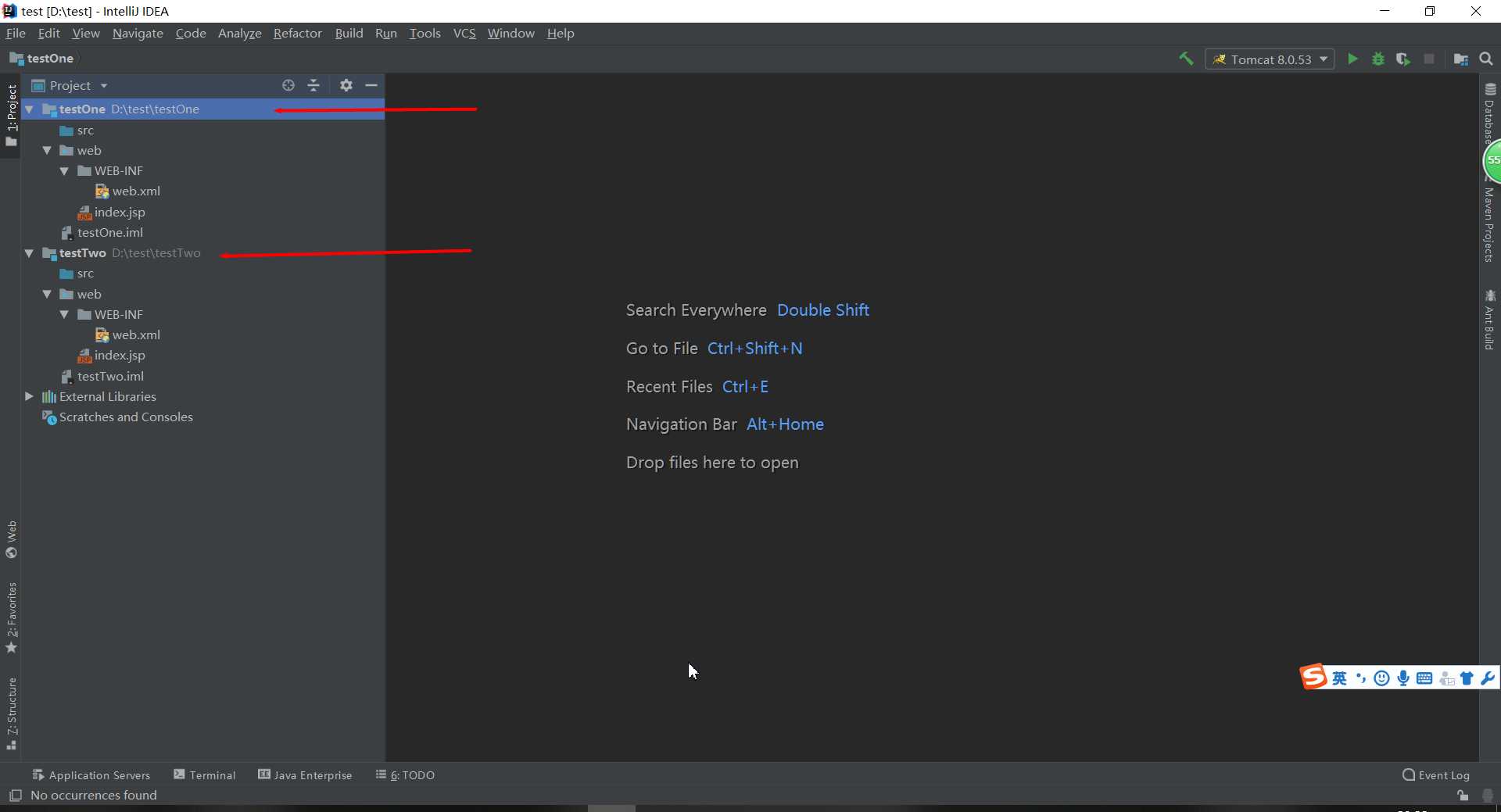
Task: Open Sogou soft keyboard icon
Action: click(1424, 678)
